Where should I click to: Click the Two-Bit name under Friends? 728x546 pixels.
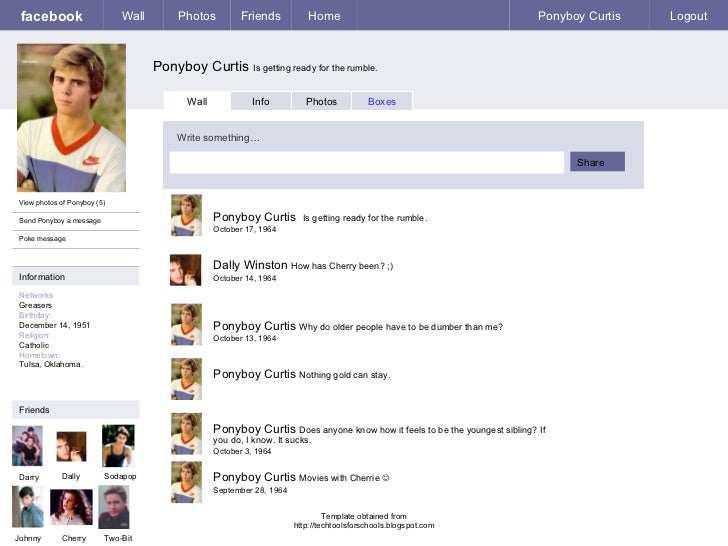click(118, 538)
